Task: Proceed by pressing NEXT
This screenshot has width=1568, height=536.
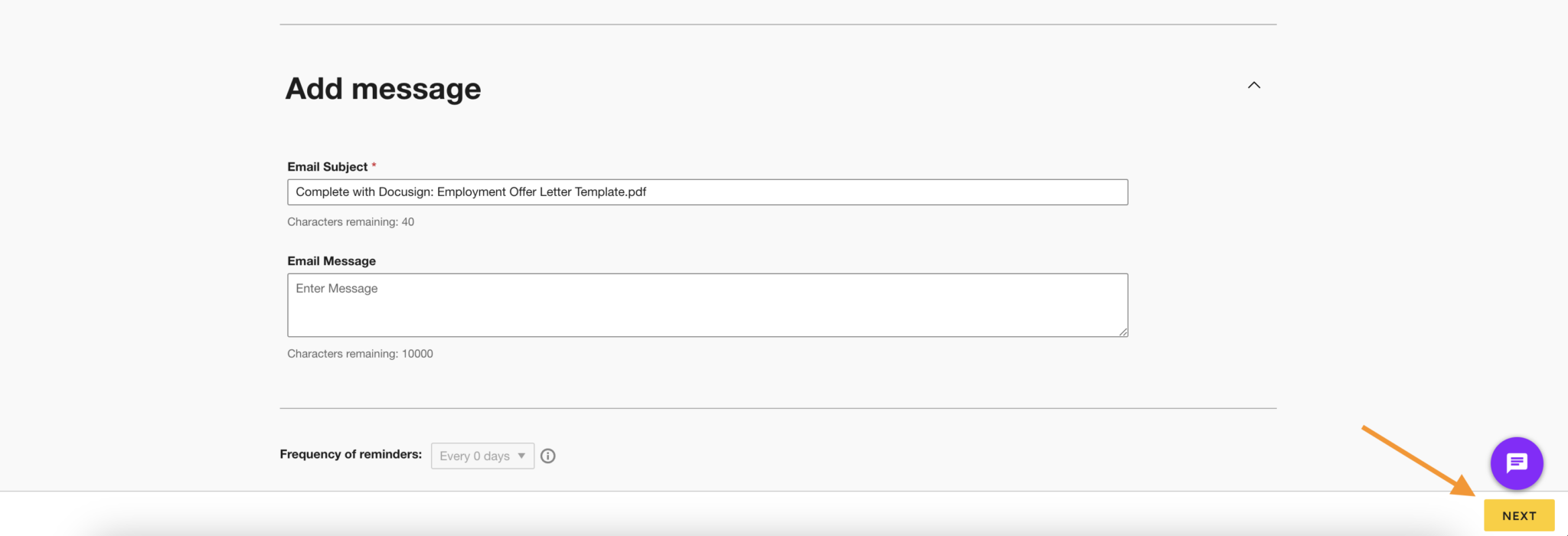Action: 1518,515
